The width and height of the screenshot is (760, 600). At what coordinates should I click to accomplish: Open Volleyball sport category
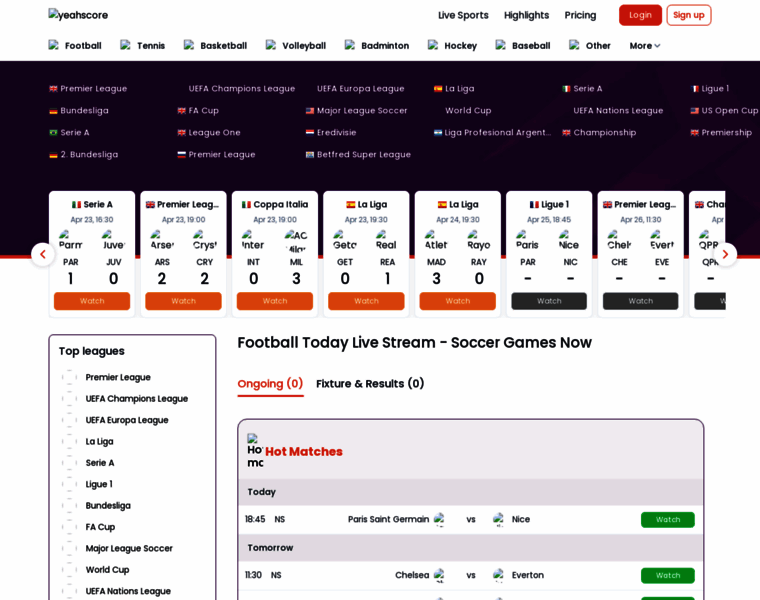click(x=296, y=46)
